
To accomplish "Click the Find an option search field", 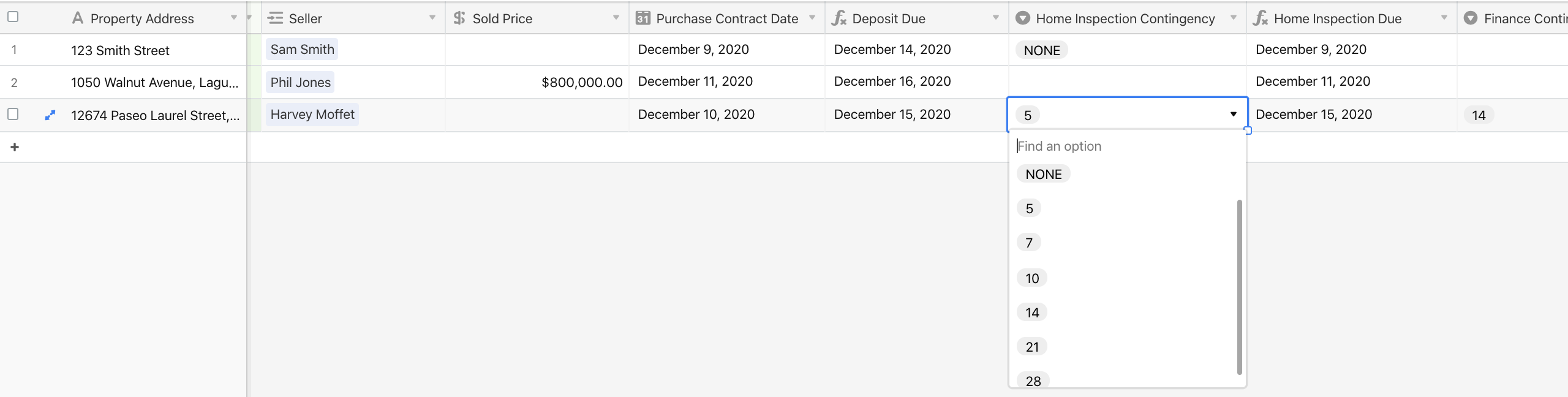I will pyautogui.click(x=1127, y=146).
